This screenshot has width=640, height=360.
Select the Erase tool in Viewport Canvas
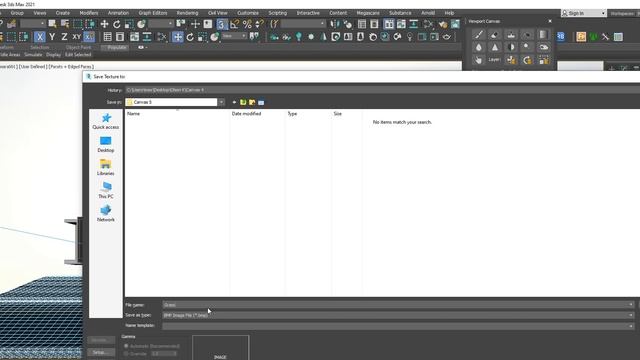pyautogui.click(x=495, y=35)
